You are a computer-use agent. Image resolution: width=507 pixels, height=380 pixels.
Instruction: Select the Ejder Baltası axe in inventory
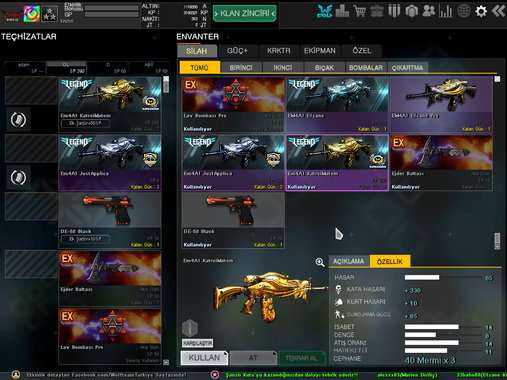tap(441, 163)
